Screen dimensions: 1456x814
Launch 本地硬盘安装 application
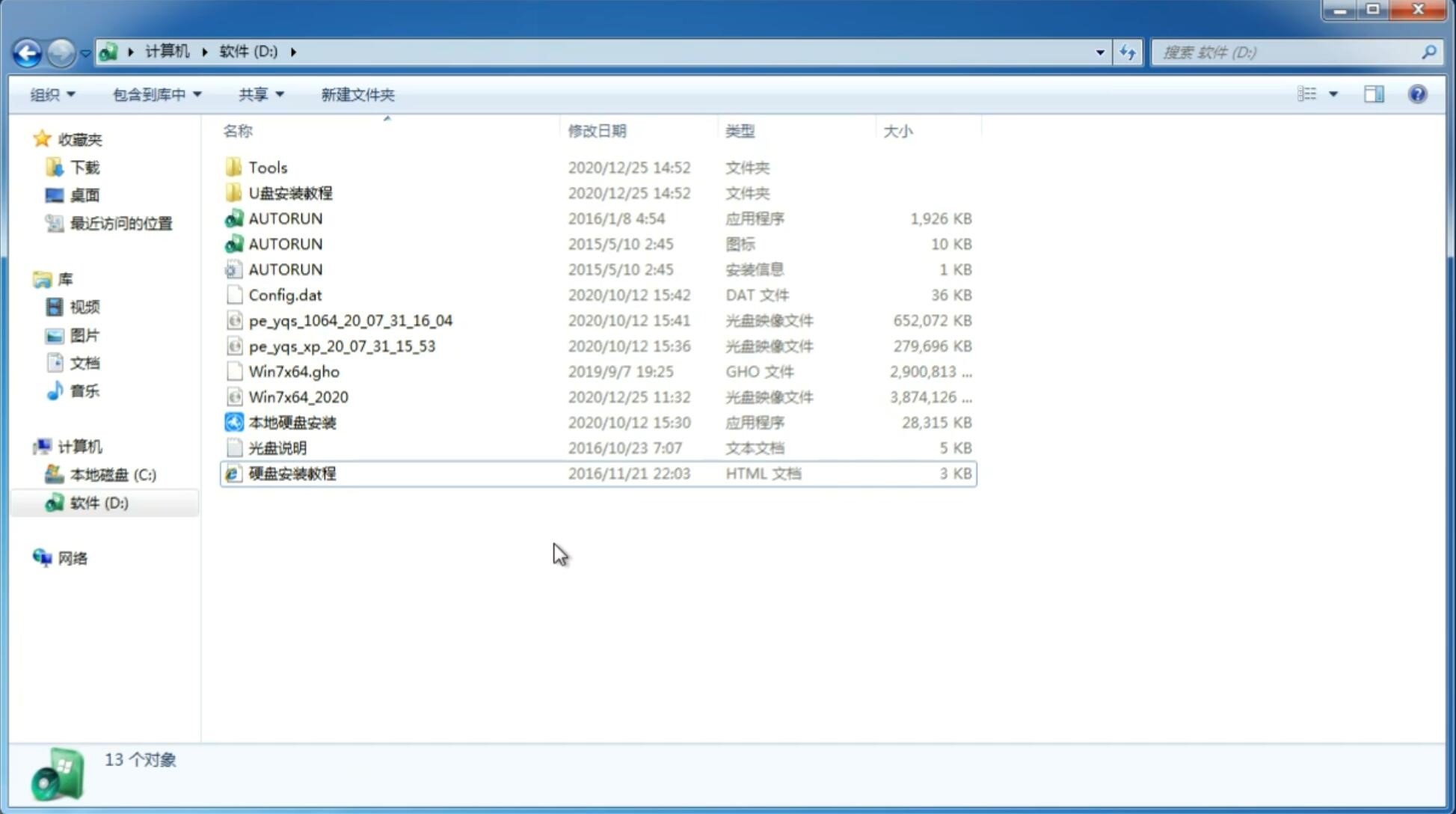pos(291,422)
